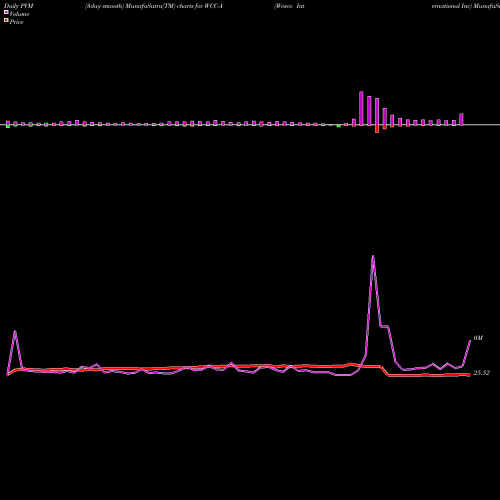500x500 pixels.
Task: Click the Volume legend color swatch
Action: [6, 12]
